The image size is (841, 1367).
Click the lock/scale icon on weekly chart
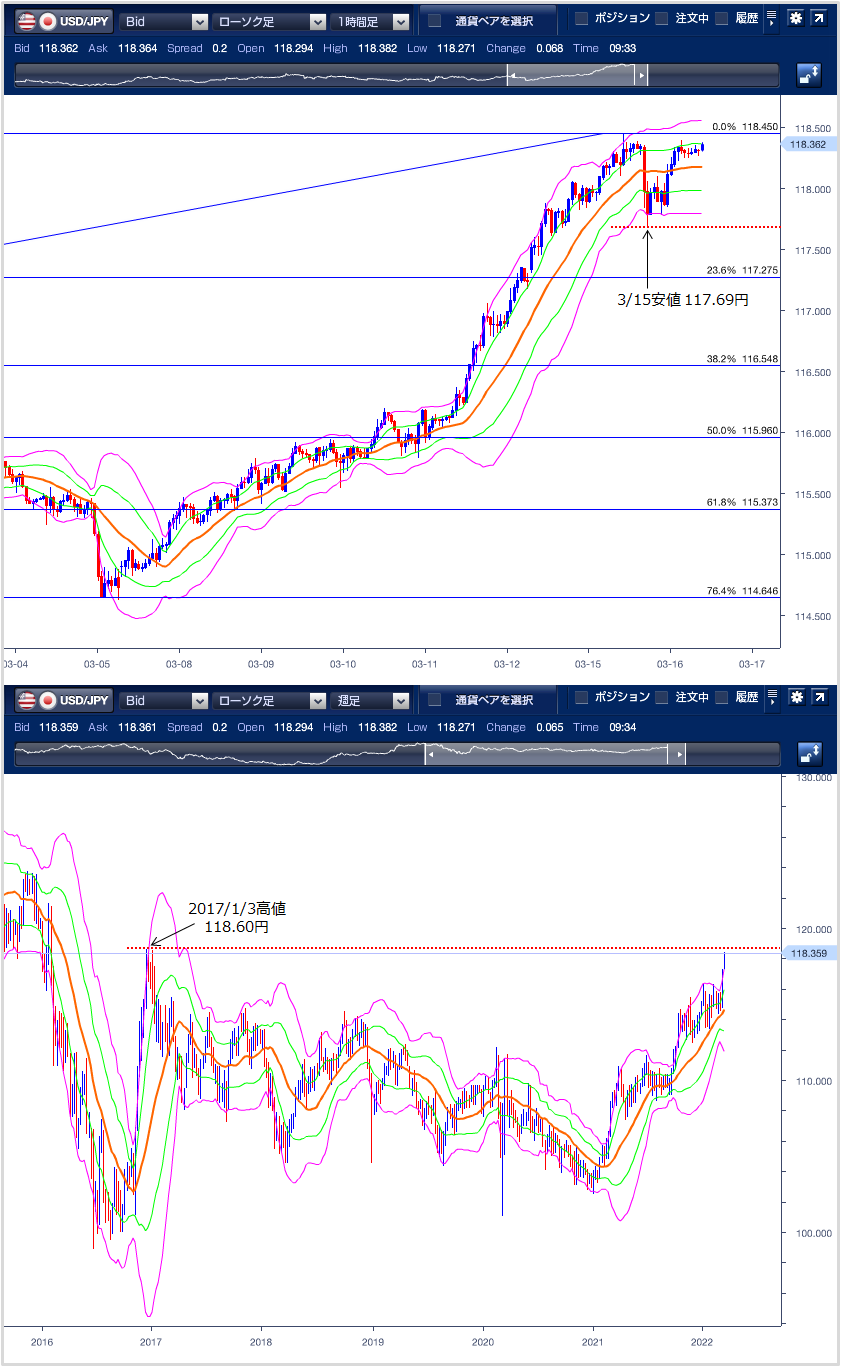pyautogui.click(x=808, y=754)
